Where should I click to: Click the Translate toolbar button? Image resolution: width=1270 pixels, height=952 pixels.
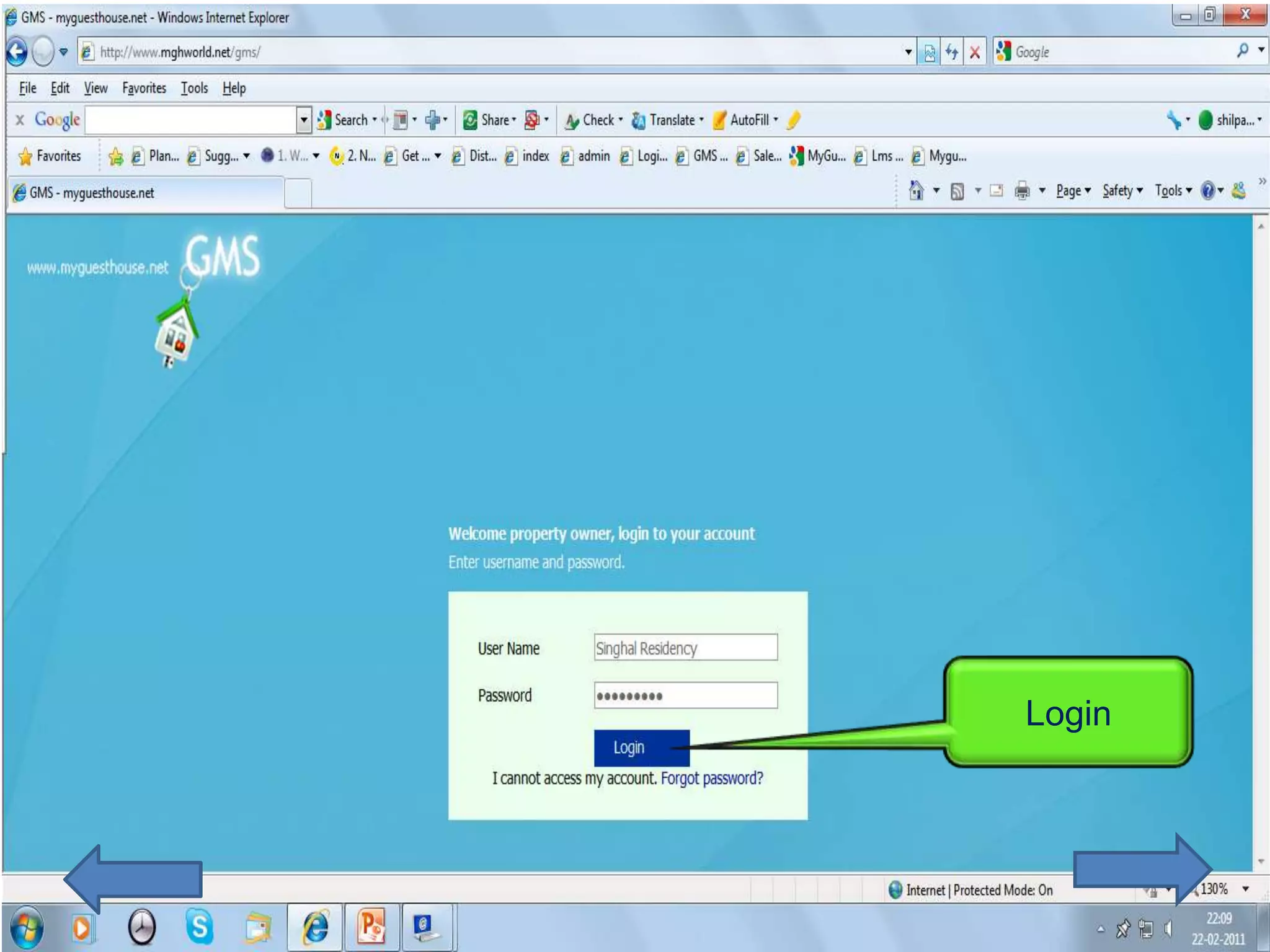pyautogui.click(x=667, y=120)
